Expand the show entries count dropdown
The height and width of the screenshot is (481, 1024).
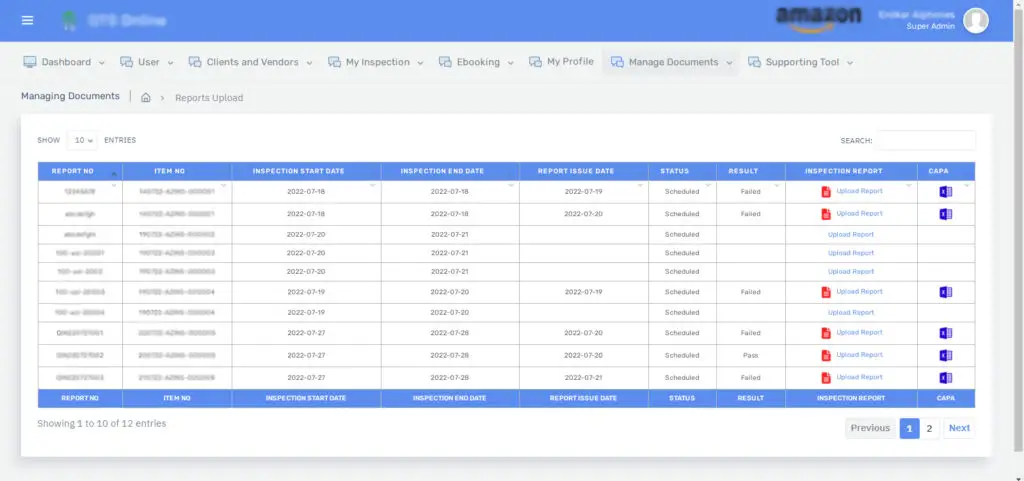(x=83, y=141)
